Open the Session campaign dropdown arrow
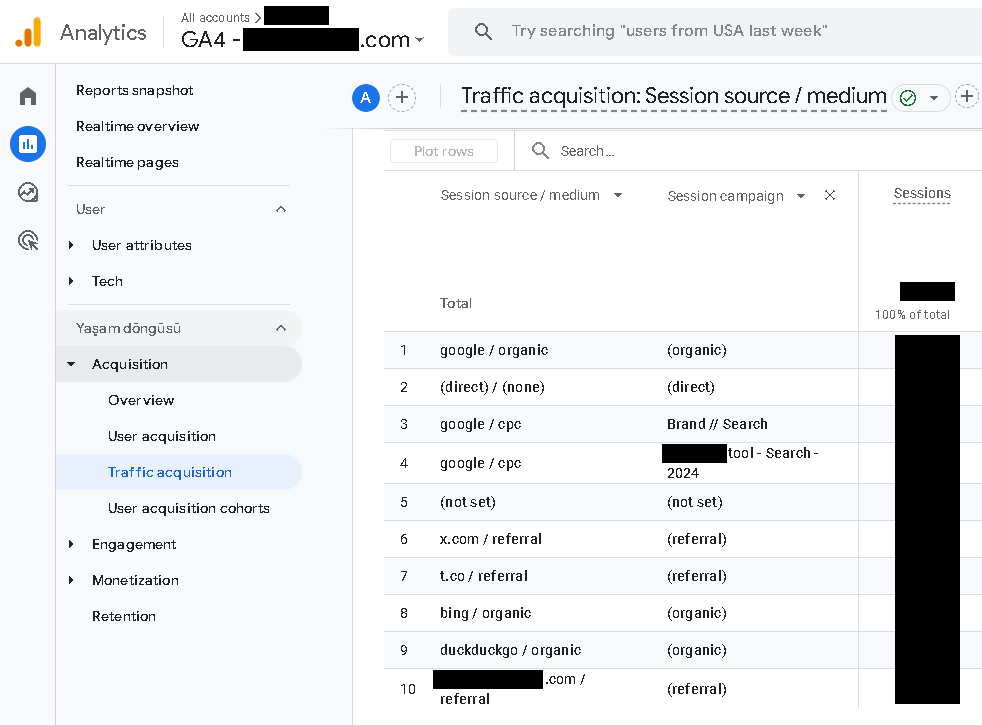Image resolution: width=982 pixels, height=725 pixels. pyautogui.click(x=801, y=196)
